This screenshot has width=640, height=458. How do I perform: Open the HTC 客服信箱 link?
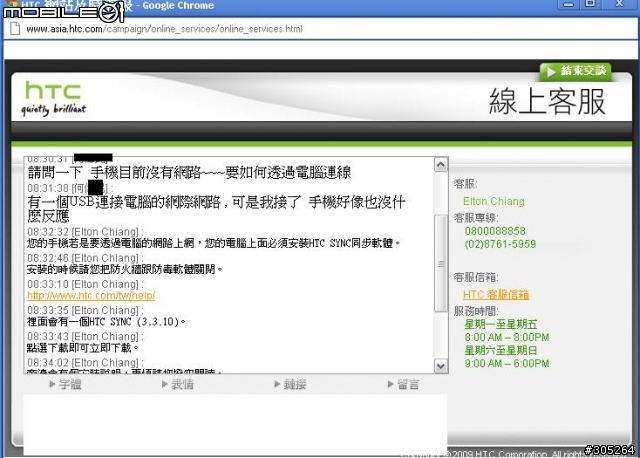pos(496,295)
